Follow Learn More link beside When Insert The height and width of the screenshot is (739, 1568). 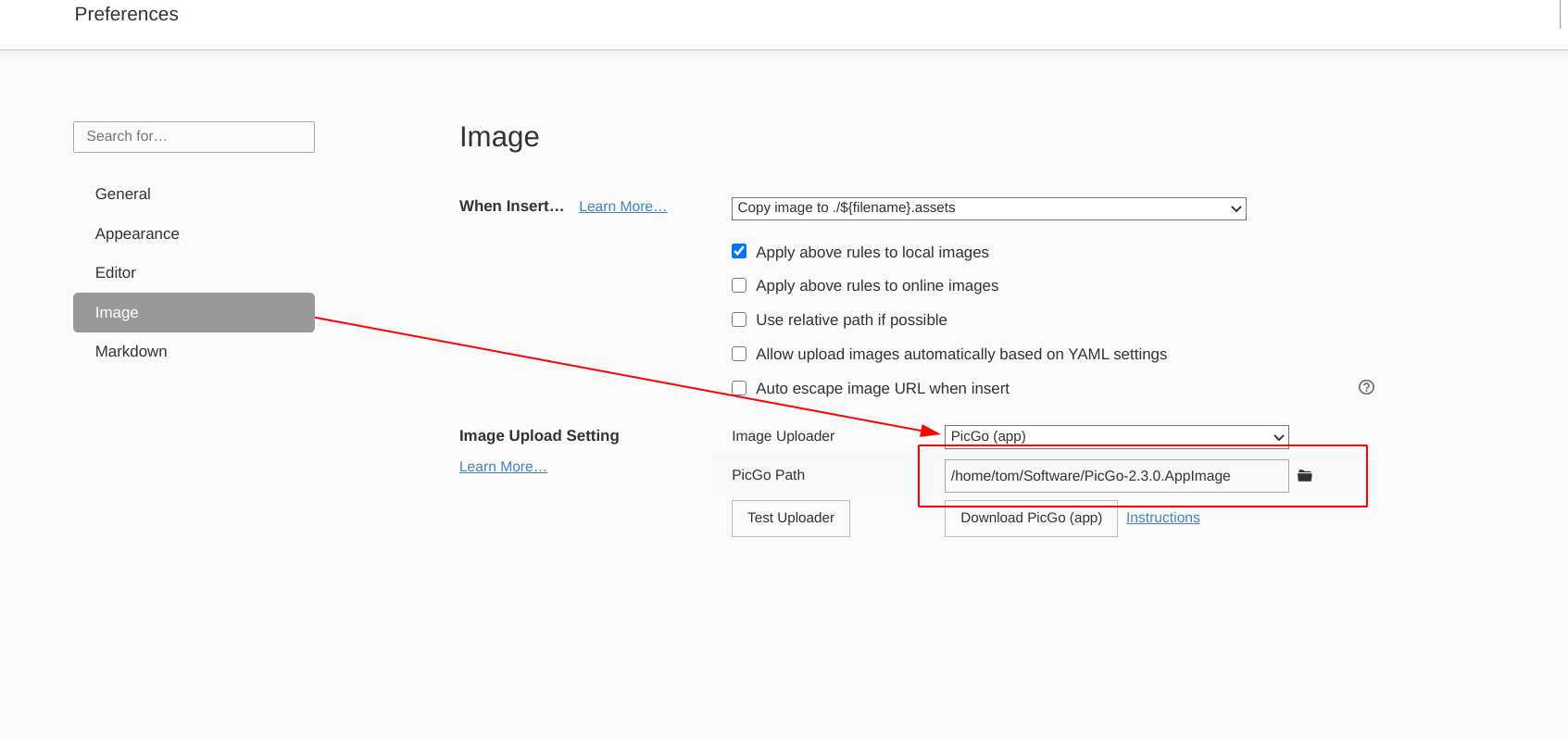(x=622, y=207)
